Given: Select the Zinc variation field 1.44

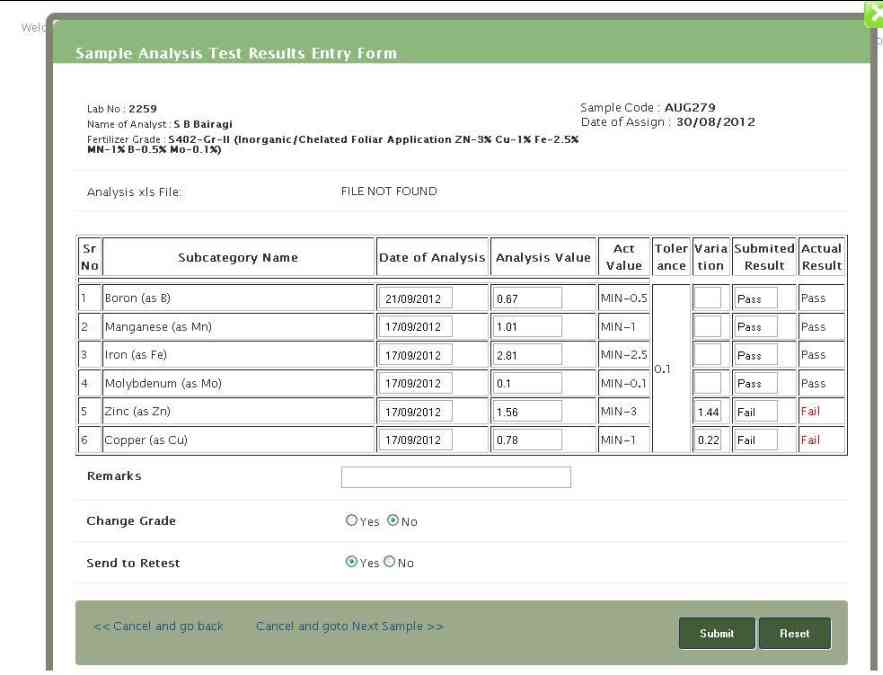Looking at the screenshot, I should tap(708, 412).
